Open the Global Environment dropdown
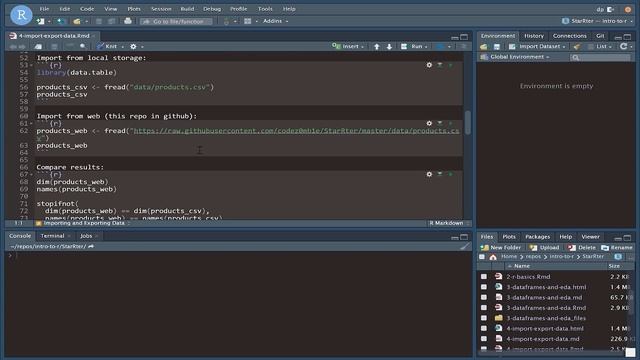Screen dimensions: 640x360 (x=516, y=57)
